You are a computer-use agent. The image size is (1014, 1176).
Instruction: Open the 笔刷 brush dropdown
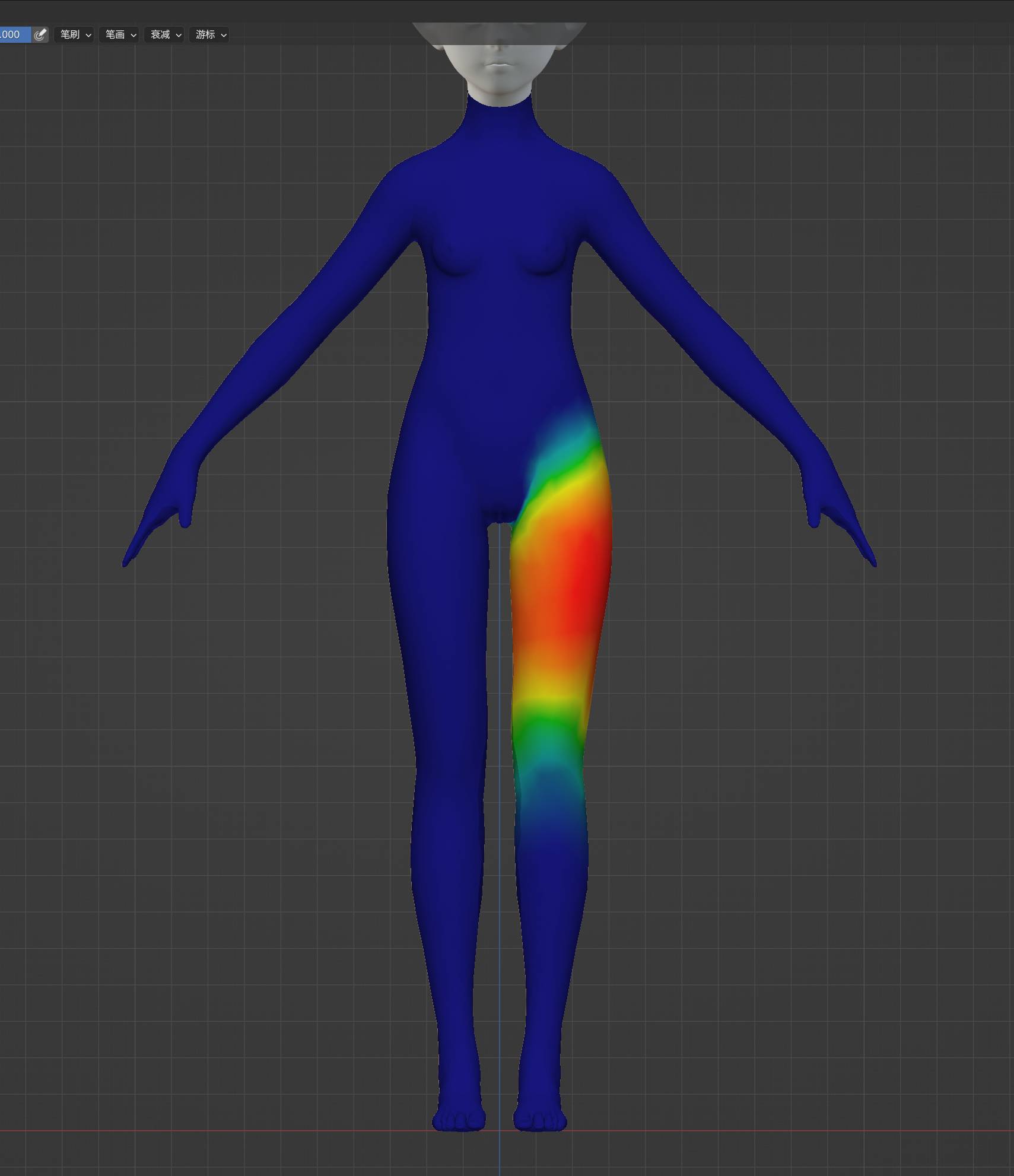point(75,35)
